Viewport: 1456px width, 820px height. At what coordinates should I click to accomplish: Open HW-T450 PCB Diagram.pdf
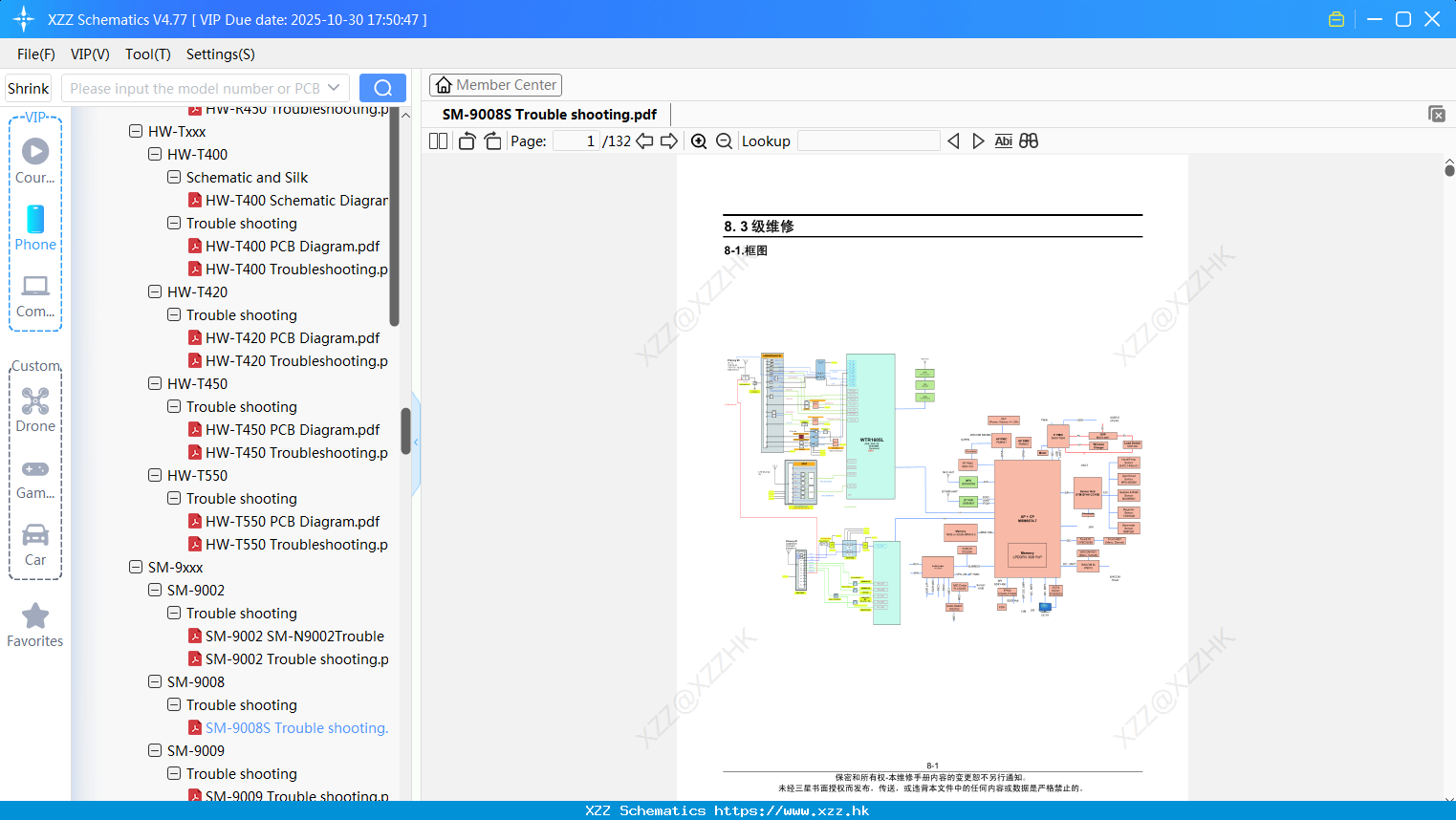[293, 430]
